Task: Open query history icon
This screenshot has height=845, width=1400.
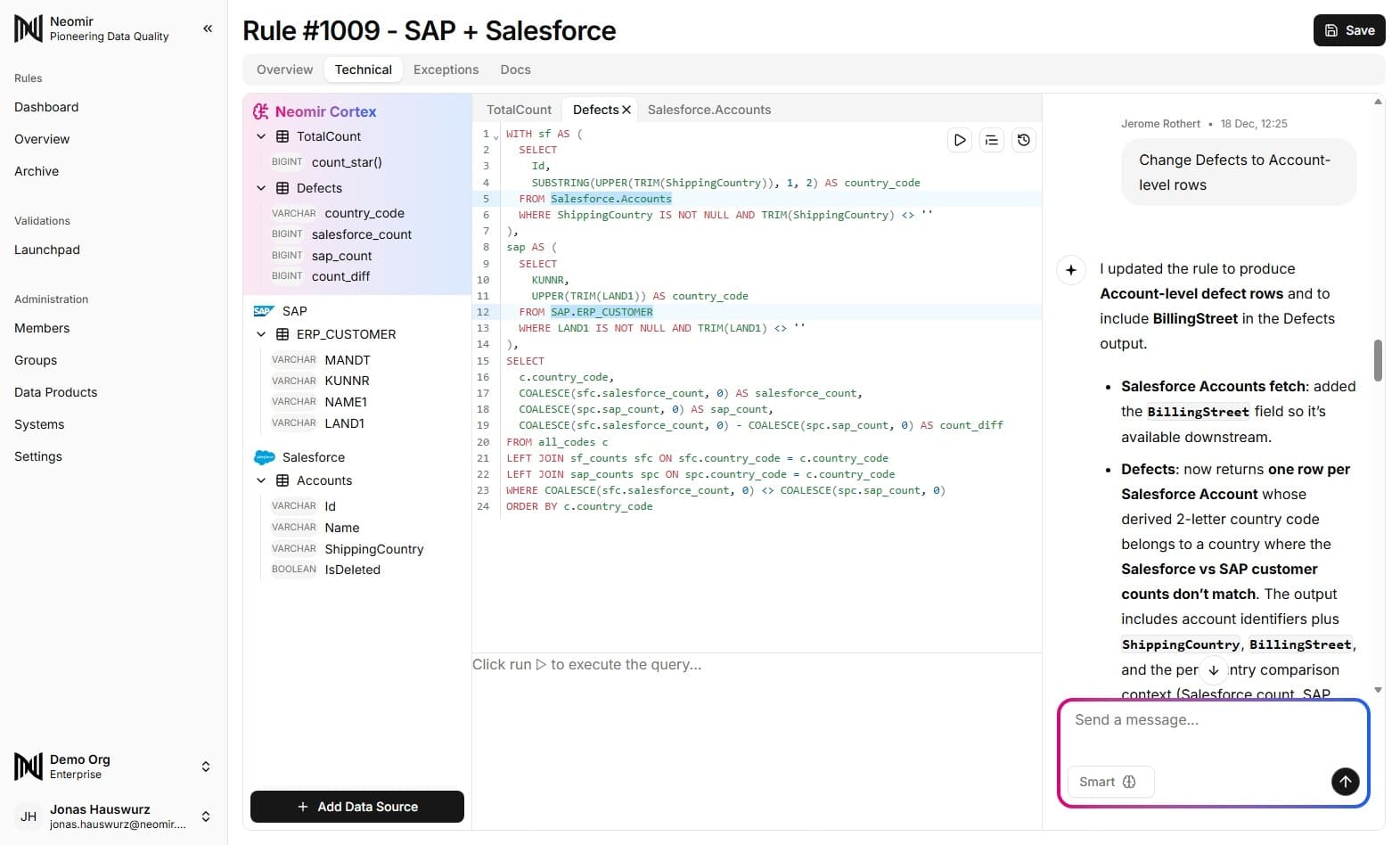Action: click(x=1024, y=140)
